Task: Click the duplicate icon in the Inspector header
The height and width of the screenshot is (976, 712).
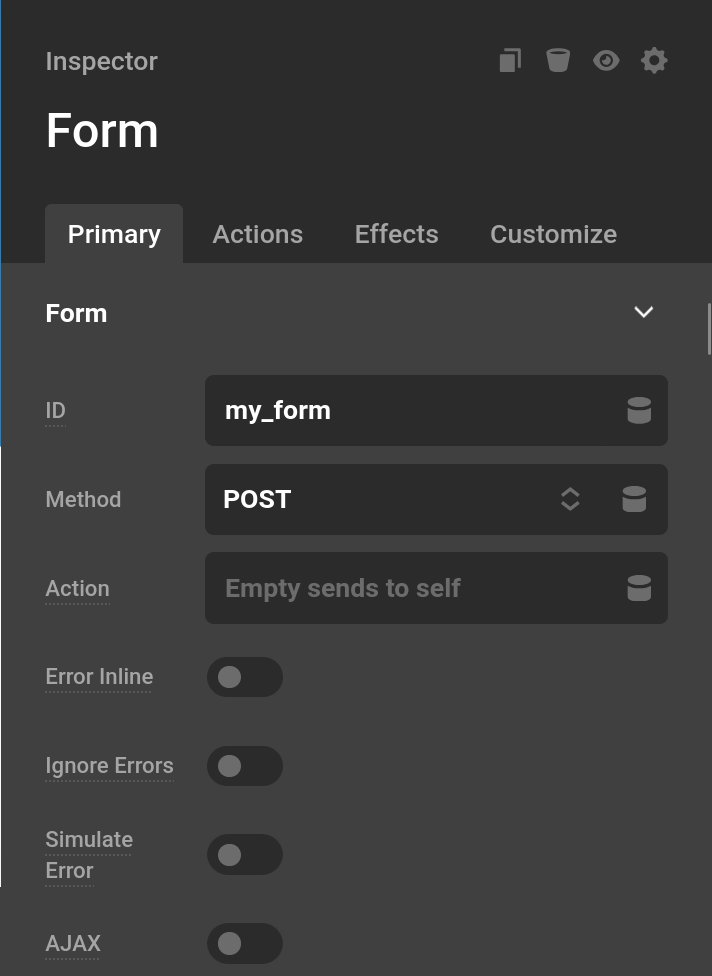Action: 510,60
